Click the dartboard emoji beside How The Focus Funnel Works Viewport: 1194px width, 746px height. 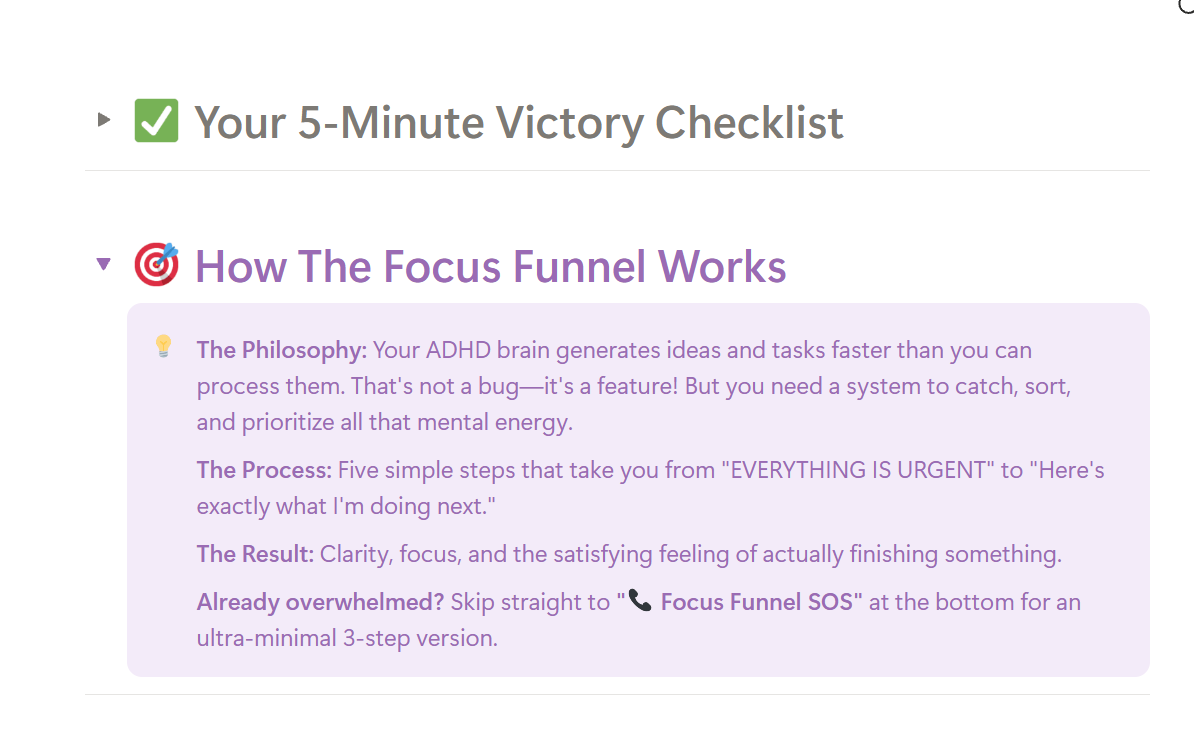(x=156, y=265)
